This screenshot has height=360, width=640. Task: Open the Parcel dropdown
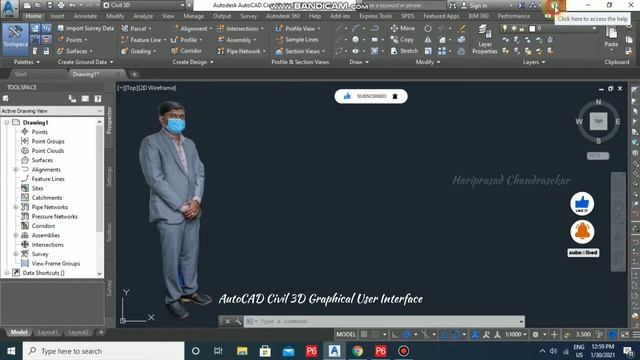[x=136, y=28]
